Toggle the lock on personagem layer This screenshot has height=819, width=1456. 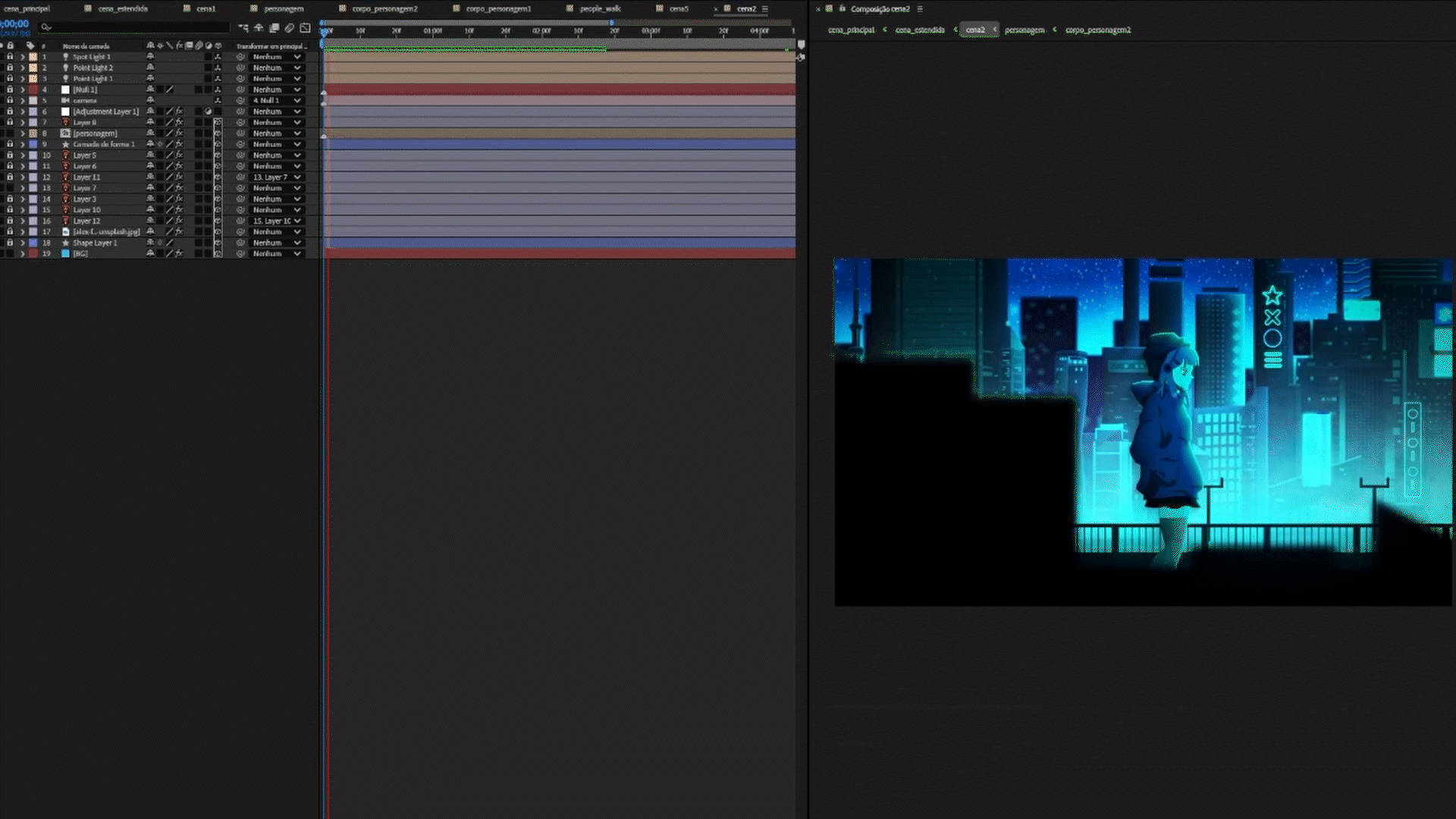click(10, 133)
